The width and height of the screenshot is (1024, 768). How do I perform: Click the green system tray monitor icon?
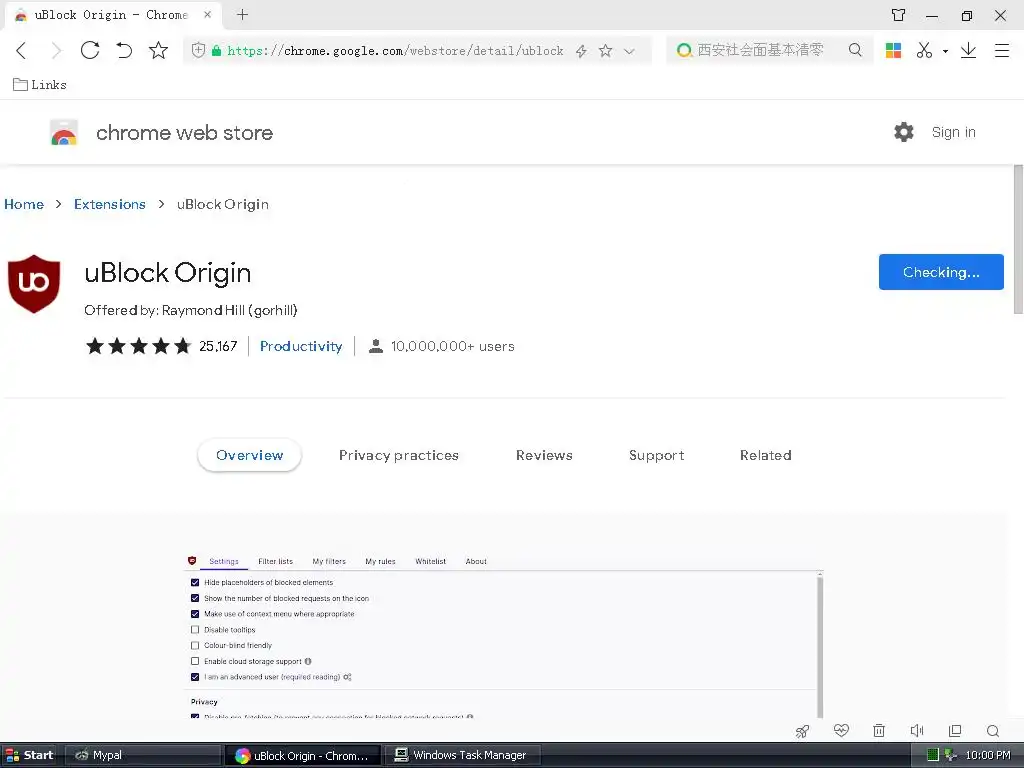tap(933, 755)
